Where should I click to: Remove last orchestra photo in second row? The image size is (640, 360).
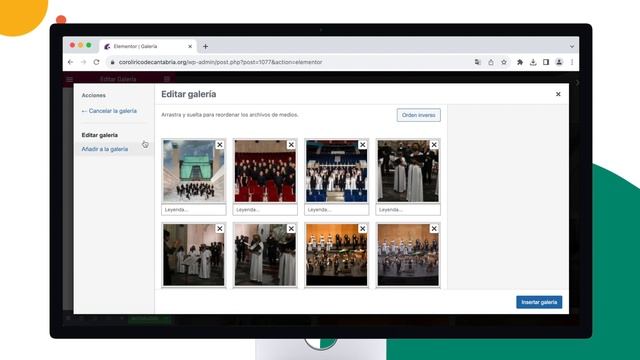click(434, 229)
